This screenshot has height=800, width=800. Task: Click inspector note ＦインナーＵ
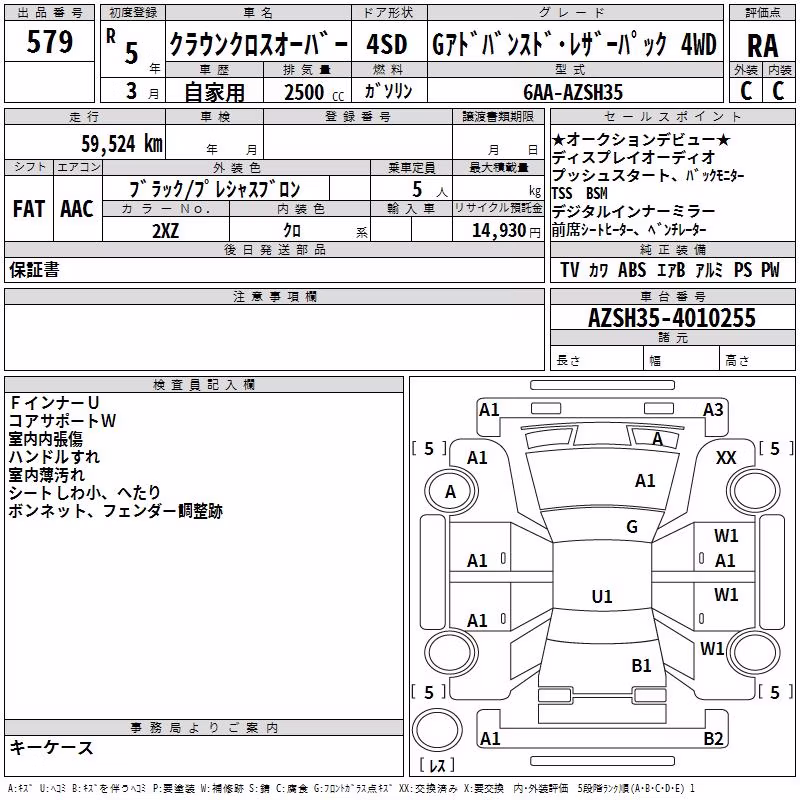tap(54, 403)
